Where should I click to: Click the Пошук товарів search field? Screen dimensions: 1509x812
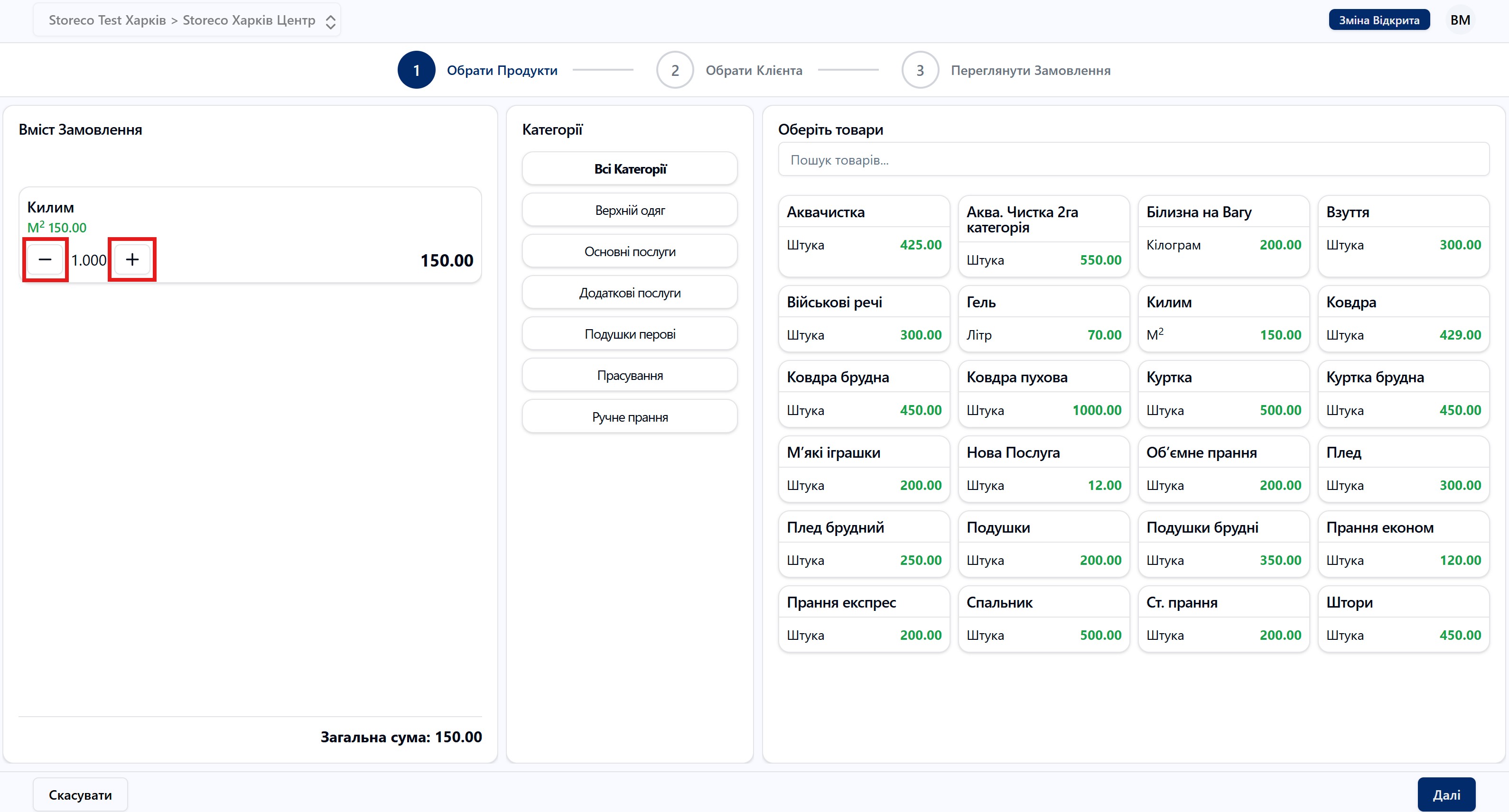click(x=1133, y=160)
